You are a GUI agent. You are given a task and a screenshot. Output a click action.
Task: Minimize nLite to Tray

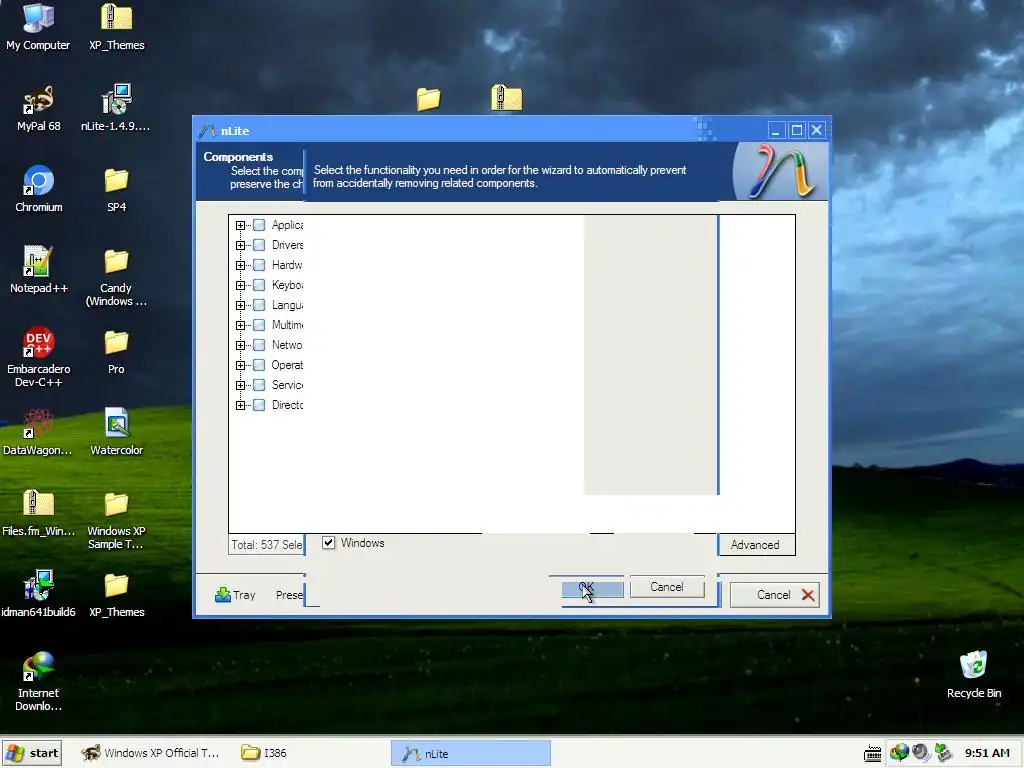click(235, 595)
